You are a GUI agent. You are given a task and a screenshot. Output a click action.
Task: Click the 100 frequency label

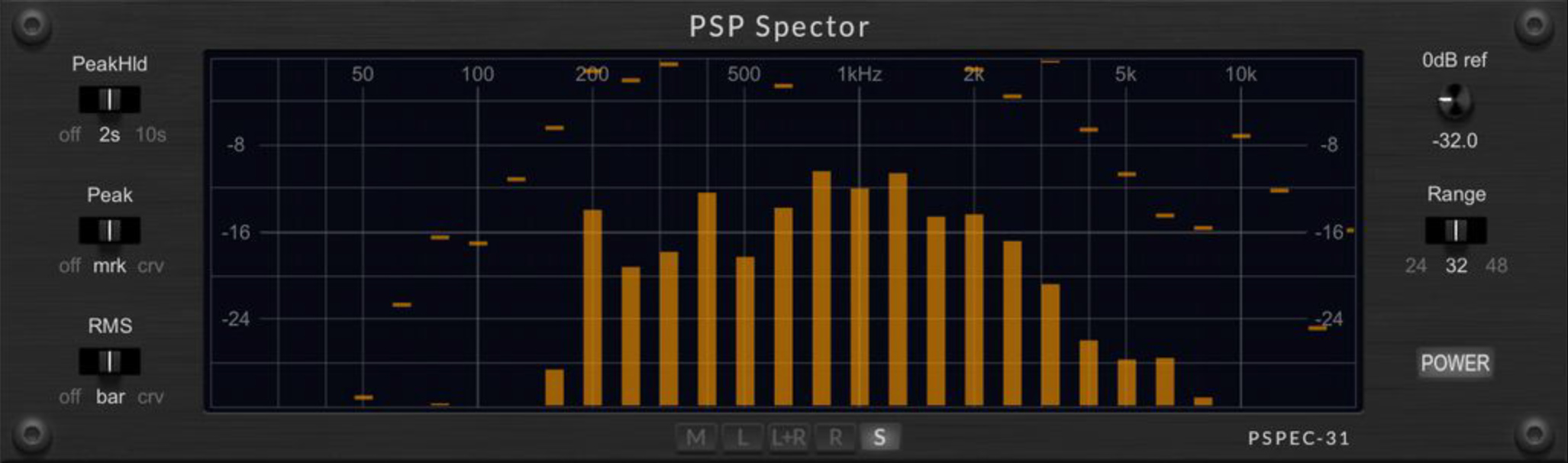point(477,74)
